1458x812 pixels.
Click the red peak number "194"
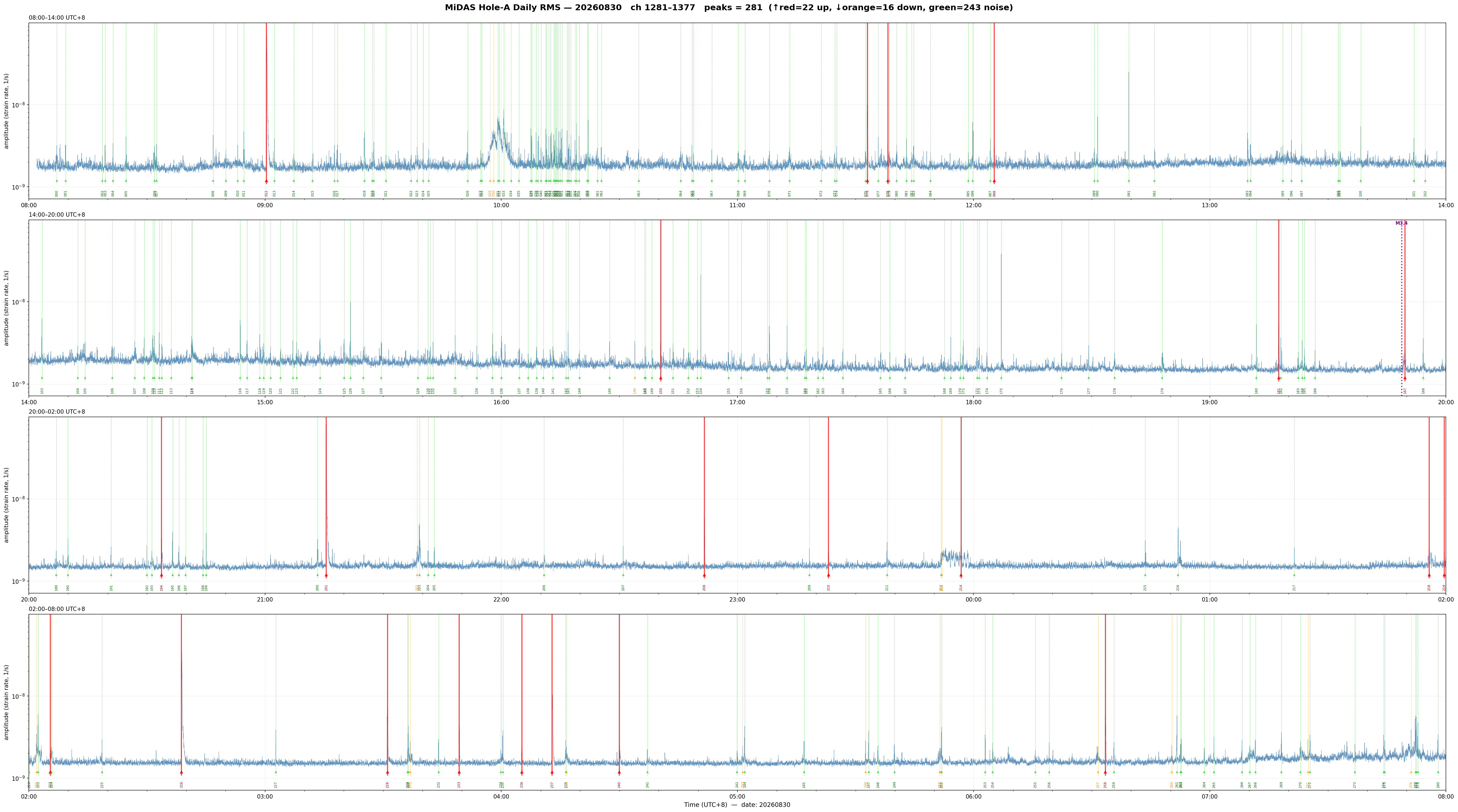161,588
